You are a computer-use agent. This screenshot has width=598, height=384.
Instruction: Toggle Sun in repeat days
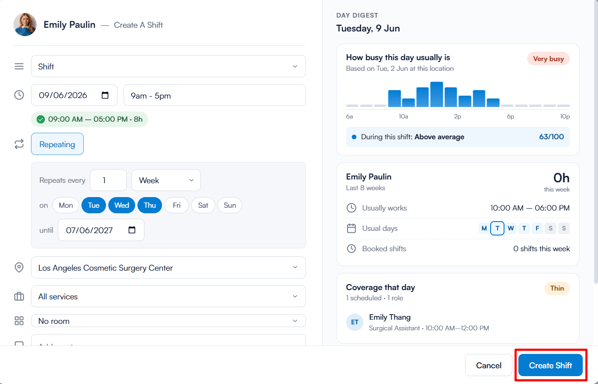pos(230,205)
